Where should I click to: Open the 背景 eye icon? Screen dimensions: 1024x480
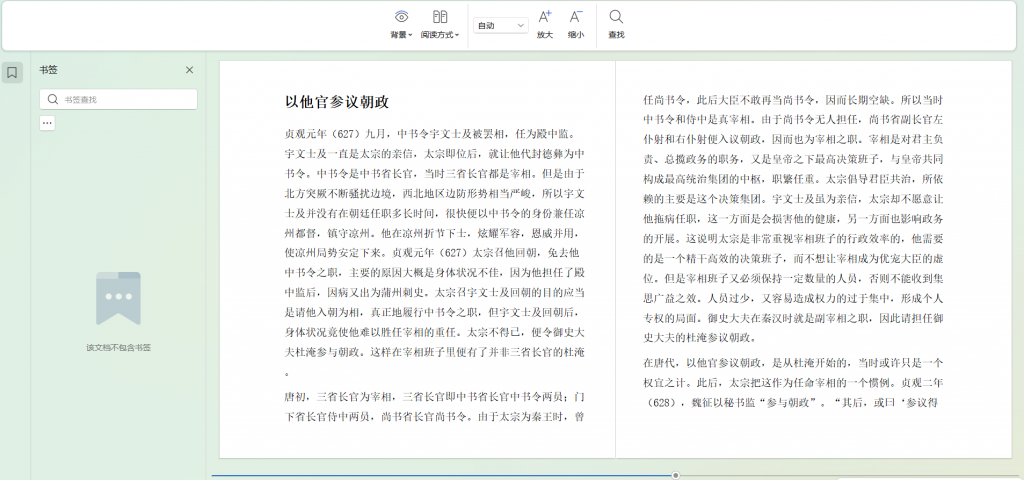tap(401, 17)
